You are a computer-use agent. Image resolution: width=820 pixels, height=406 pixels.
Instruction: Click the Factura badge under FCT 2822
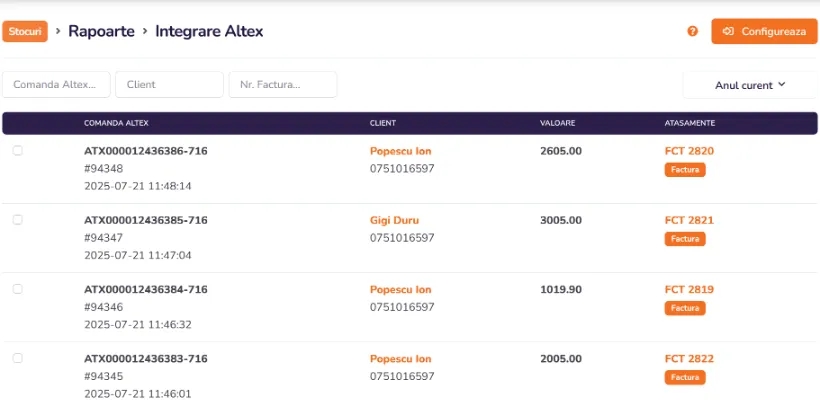point(685,377)
